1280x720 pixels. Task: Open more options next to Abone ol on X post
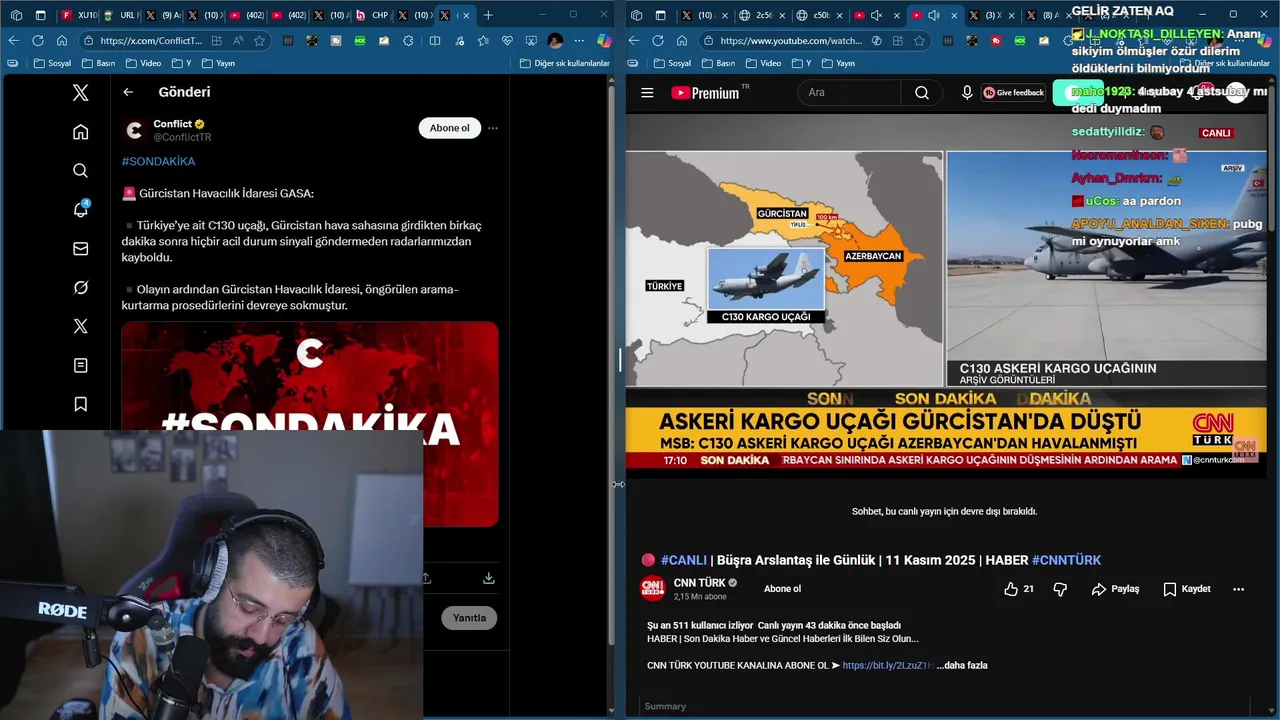492,128
